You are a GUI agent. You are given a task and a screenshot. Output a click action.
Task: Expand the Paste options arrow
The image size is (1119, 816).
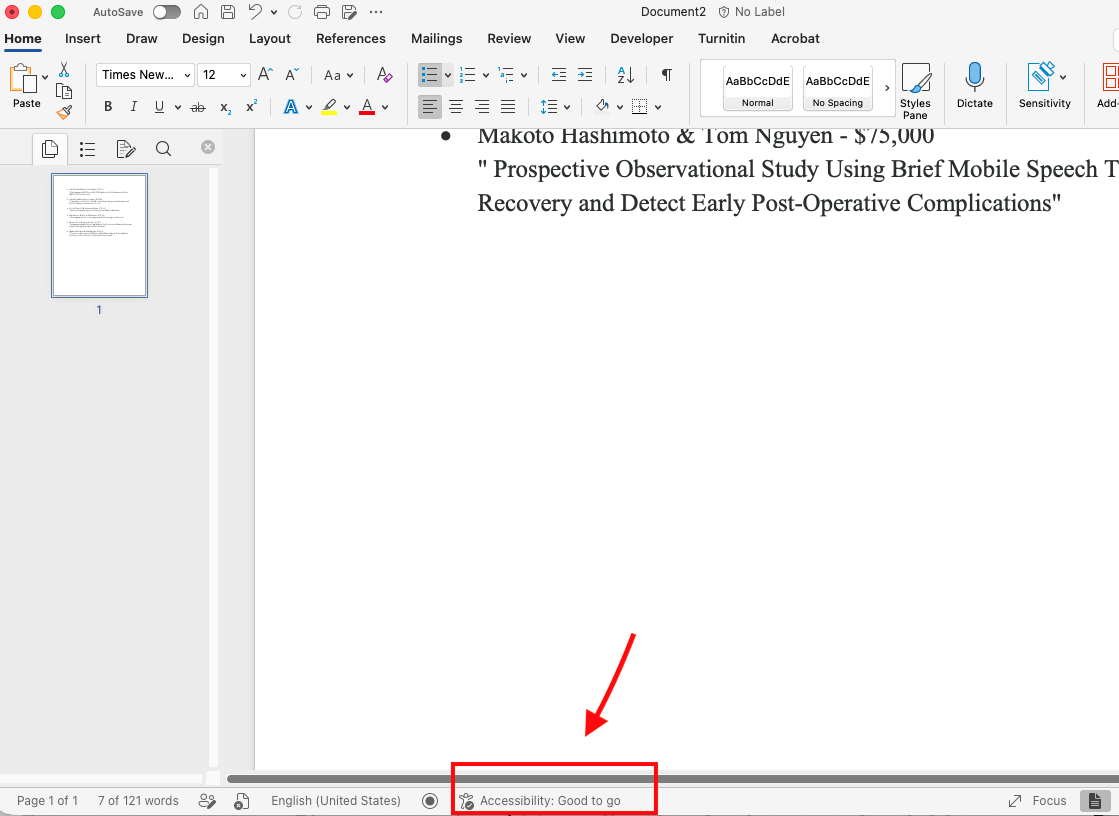(45, 77)
